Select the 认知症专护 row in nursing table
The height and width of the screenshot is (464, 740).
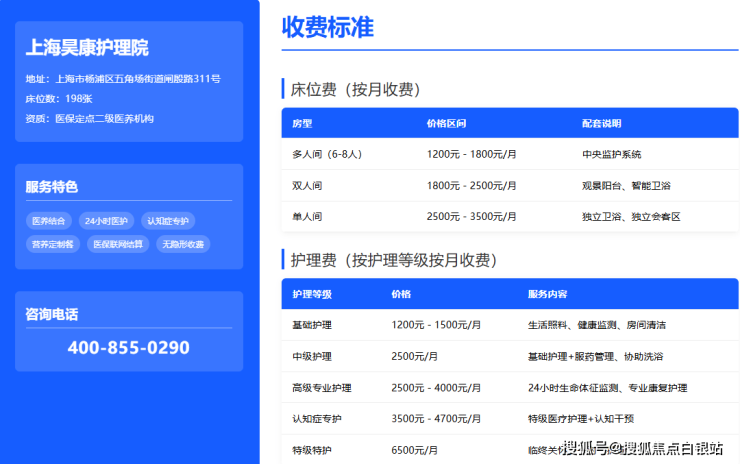click(x=317, y=419)
